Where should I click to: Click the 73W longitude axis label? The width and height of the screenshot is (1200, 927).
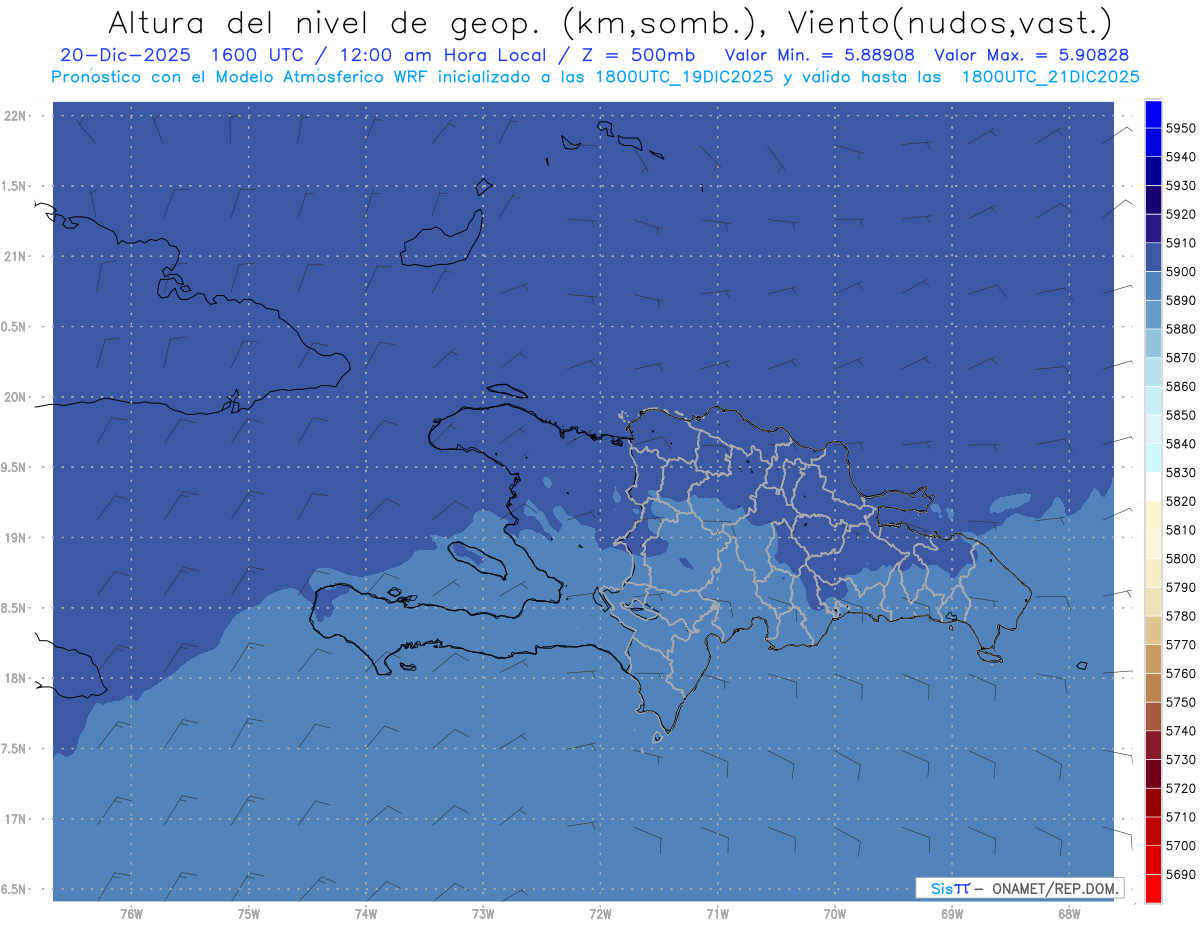(x=483, y=914)
